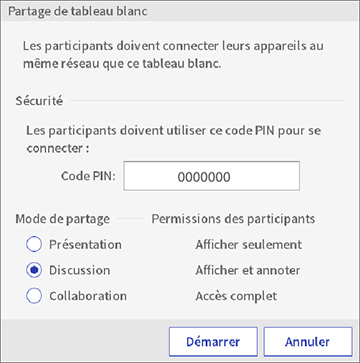Click the PIN usage instruction text
The width and height of the screenshot is (360, 363).
pyautogui.click(x=173, y=139)
